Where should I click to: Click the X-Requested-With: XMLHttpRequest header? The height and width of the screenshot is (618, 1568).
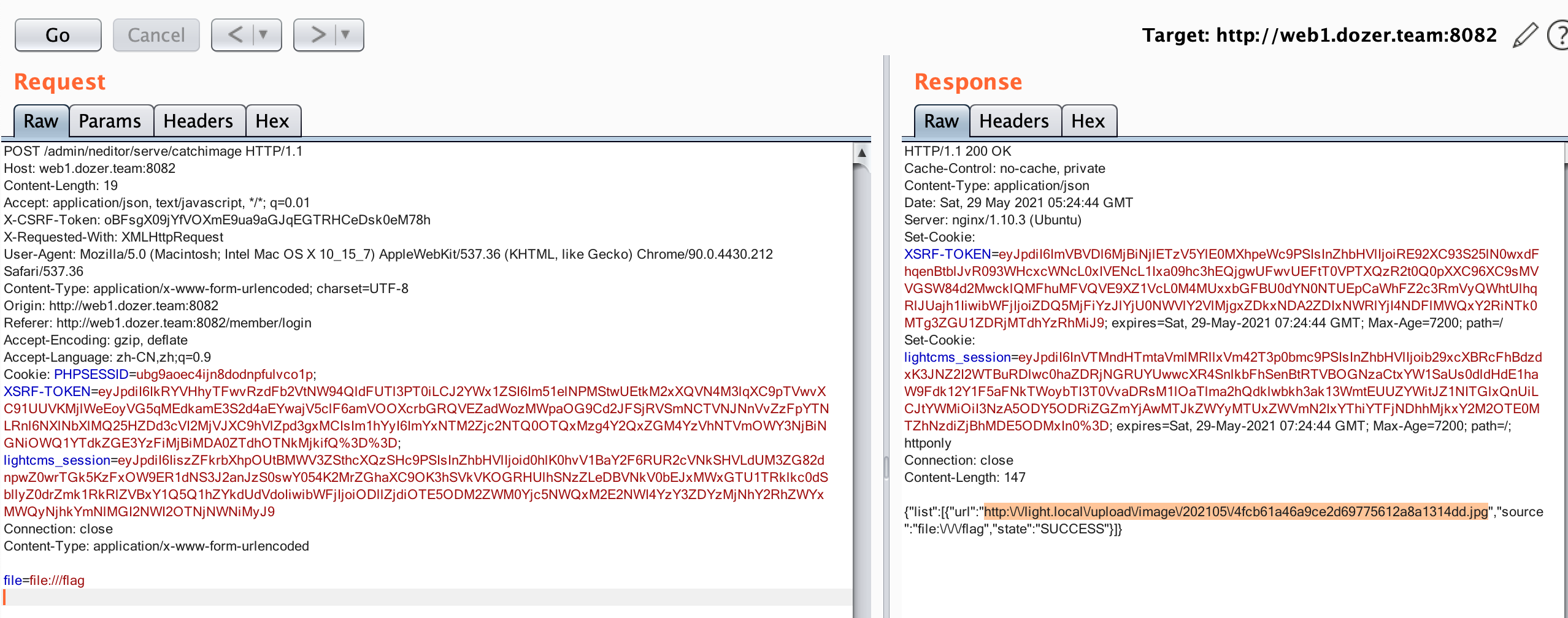tap(113, 237)
